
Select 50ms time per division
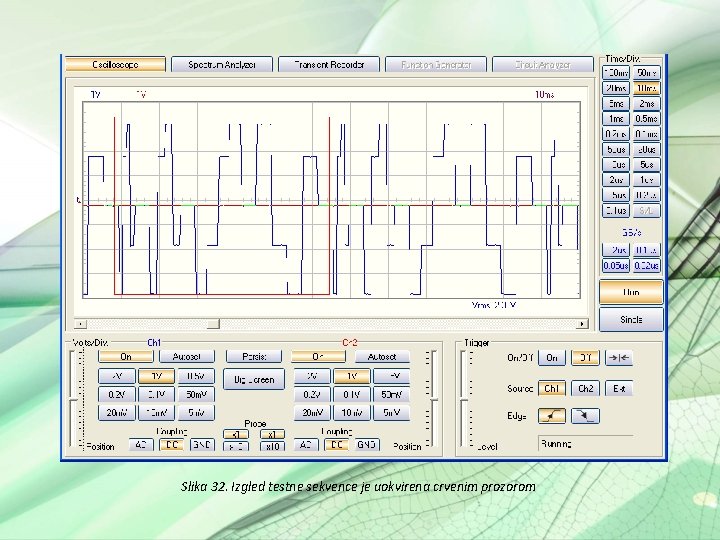pos(647,73)
